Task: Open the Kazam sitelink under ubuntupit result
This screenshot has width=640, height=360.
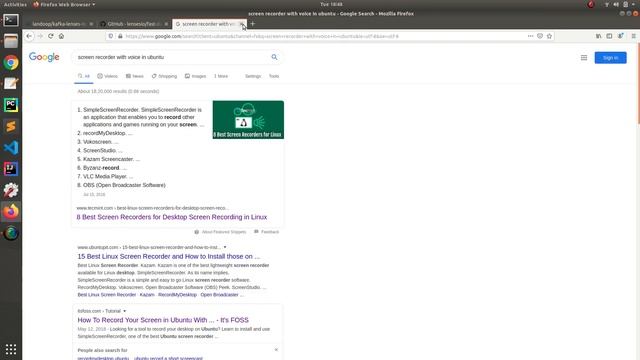Action: (x=147, y=295)
